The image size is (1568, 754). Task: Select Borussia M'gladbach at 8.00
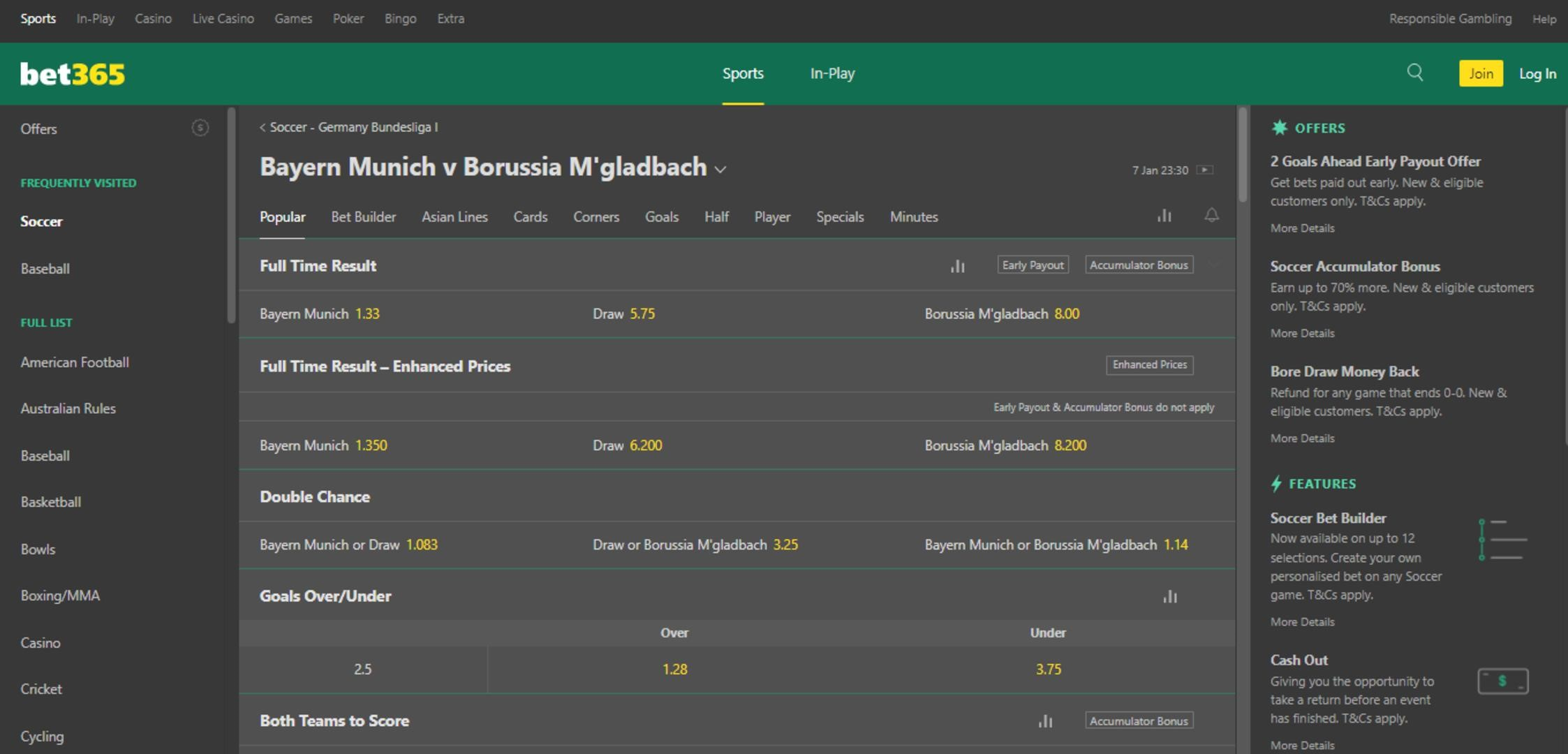[1070, 314]
